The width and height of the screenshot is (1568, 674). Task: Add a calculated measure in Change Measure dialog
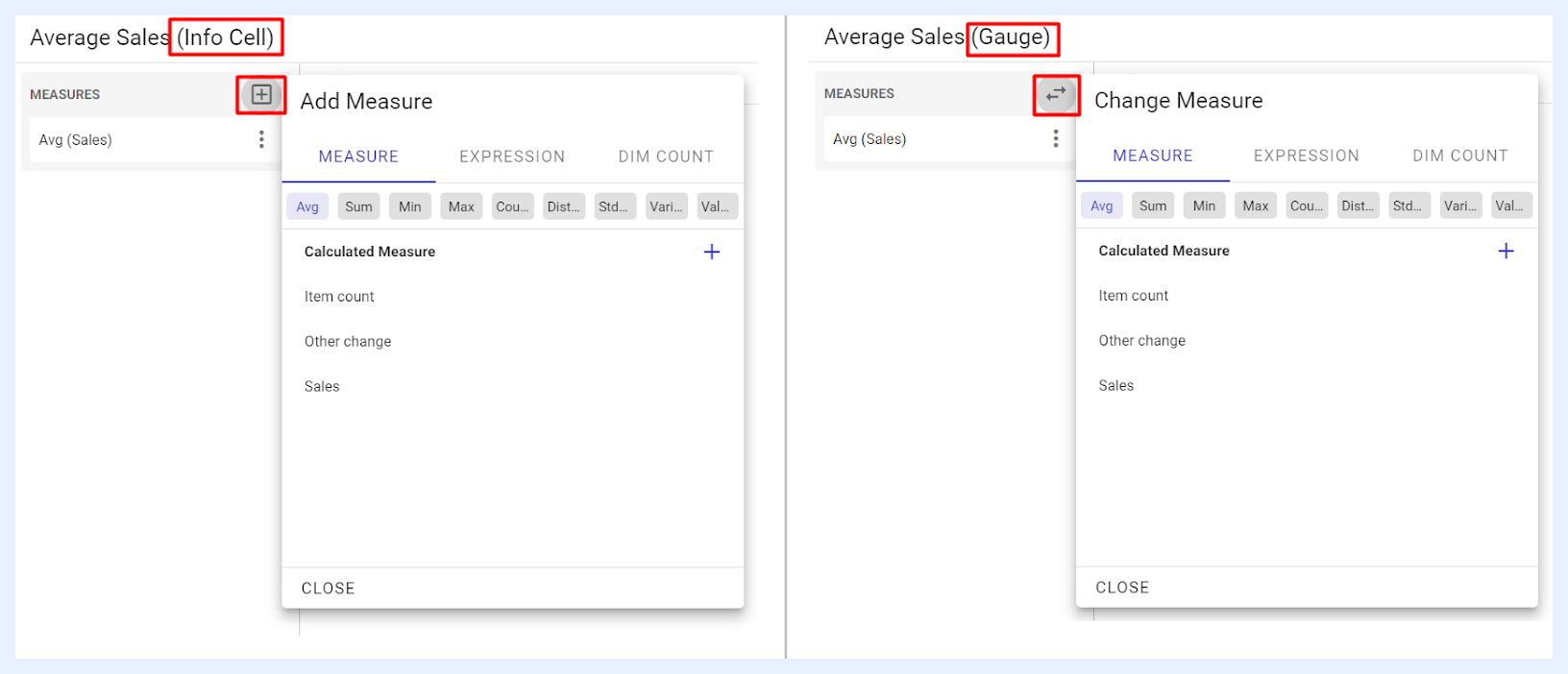pos(1506,251)
